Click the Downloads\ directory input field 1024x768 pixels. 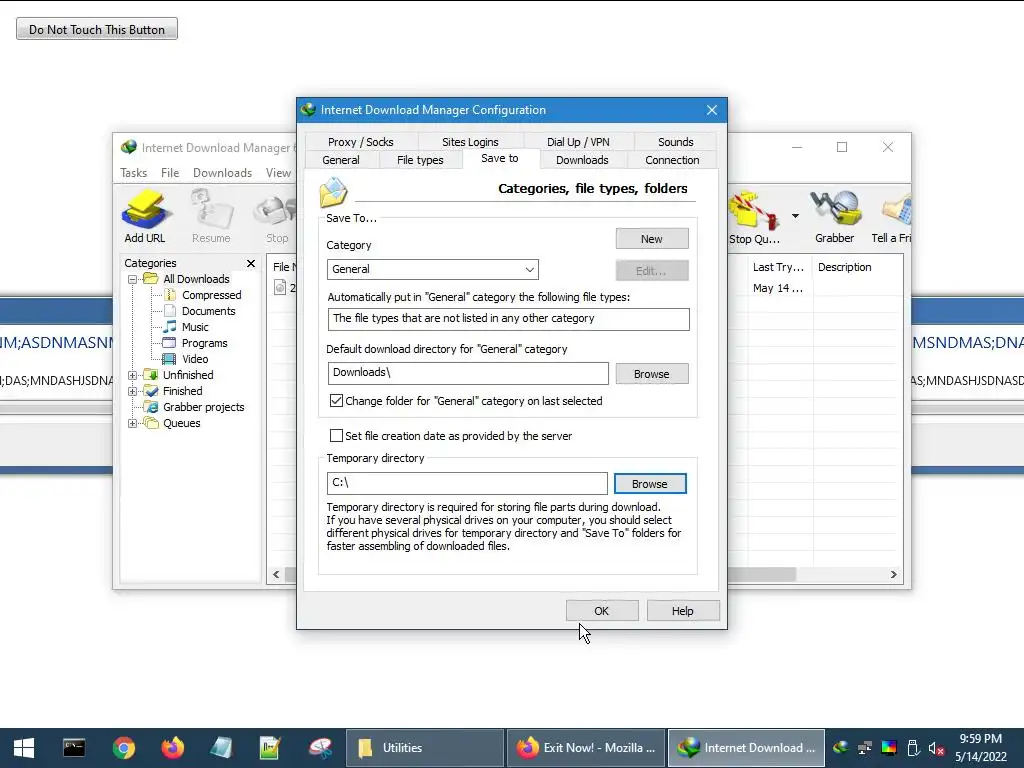(468, 374)
